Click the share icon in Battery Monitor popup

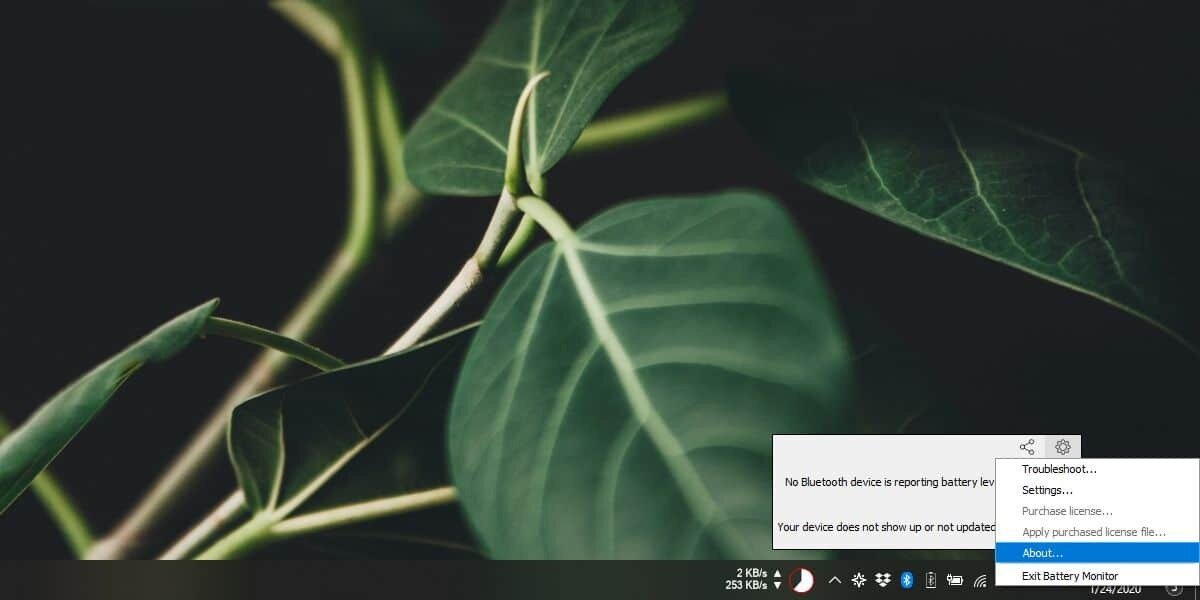pyautogui.click(x=1027, y=447)
